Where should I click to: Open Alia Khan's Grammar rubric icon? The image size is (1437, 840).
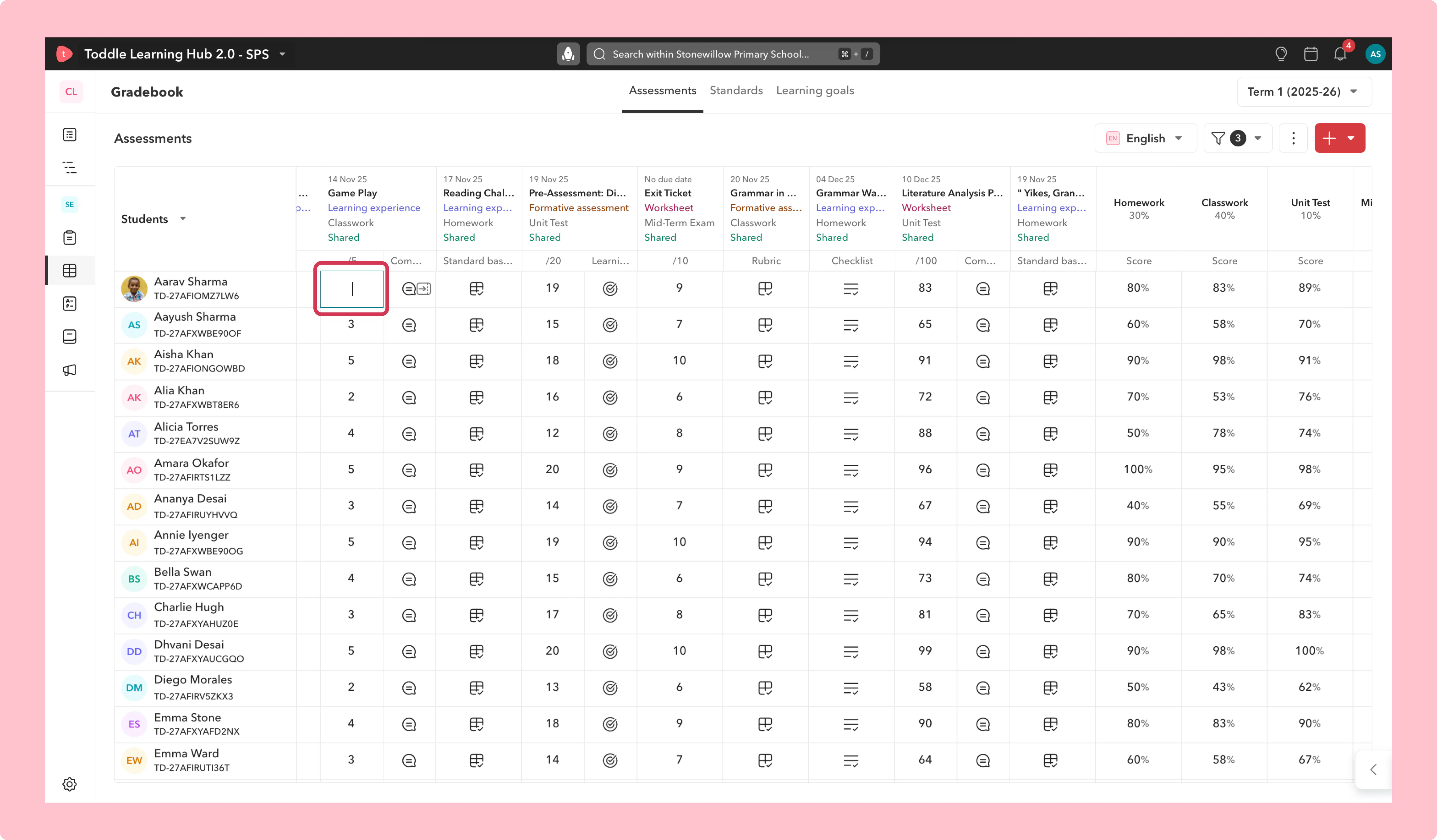point(765,398)
